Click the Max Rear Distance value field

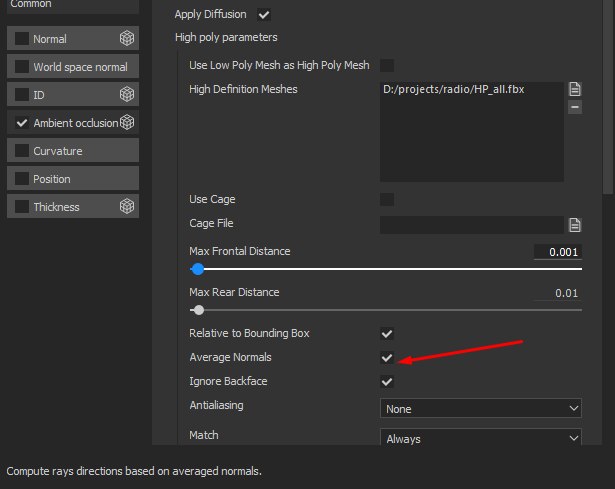coord(557,293)
